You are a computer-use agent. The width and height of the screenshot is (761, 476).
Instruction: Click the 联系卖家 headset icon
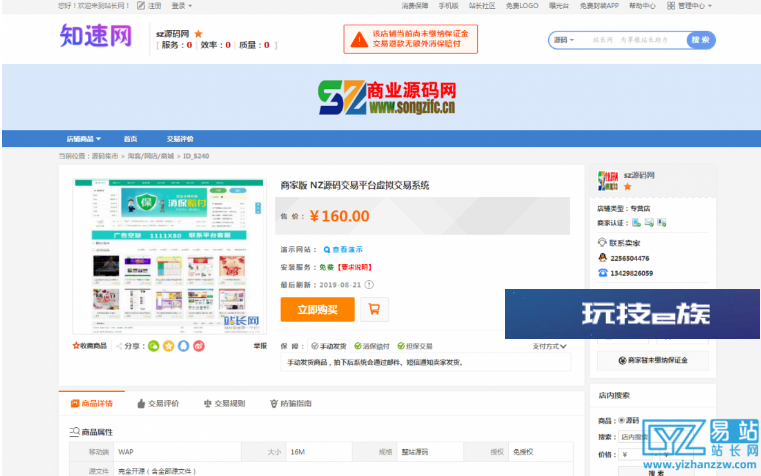pyautogui.click(x=602, y=243)
